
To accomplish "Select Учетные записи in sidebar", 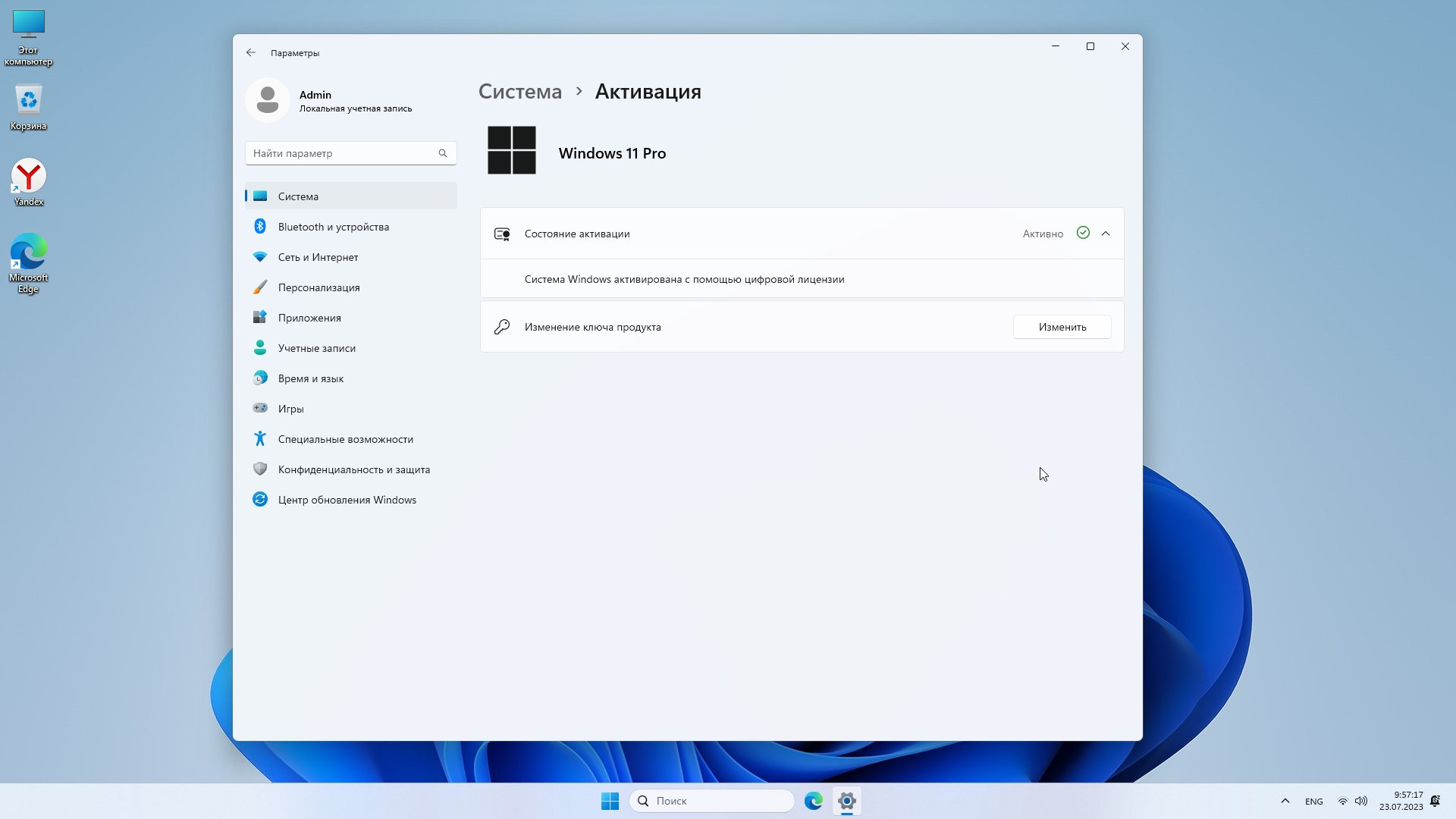I will pos(316,348).
